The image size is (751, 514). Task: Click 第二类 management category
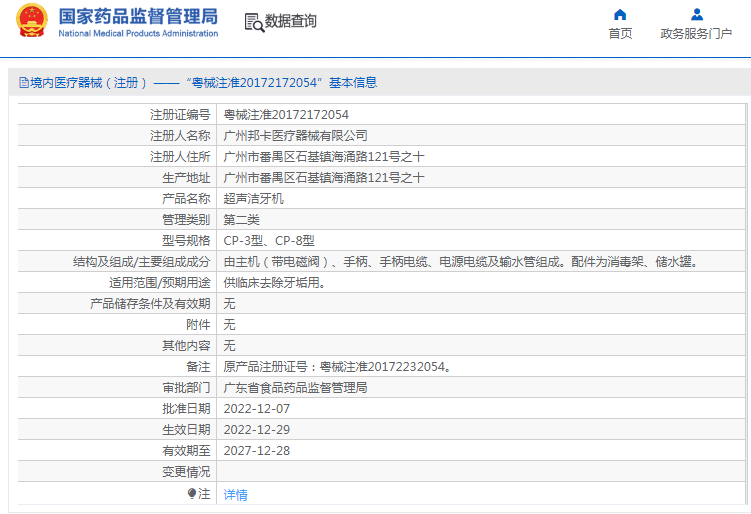(241, 220)
